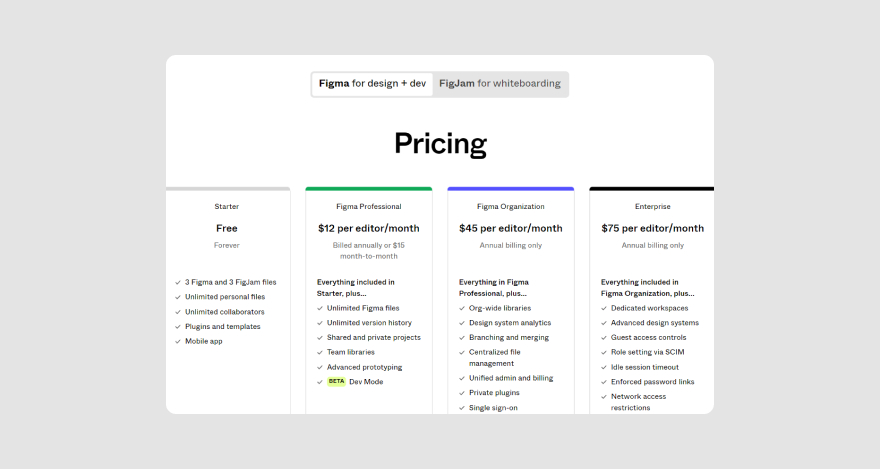This screenshot has height=469, width=880.
Task: Click 'Guest access controls' feature
Action: pos(648,337)
